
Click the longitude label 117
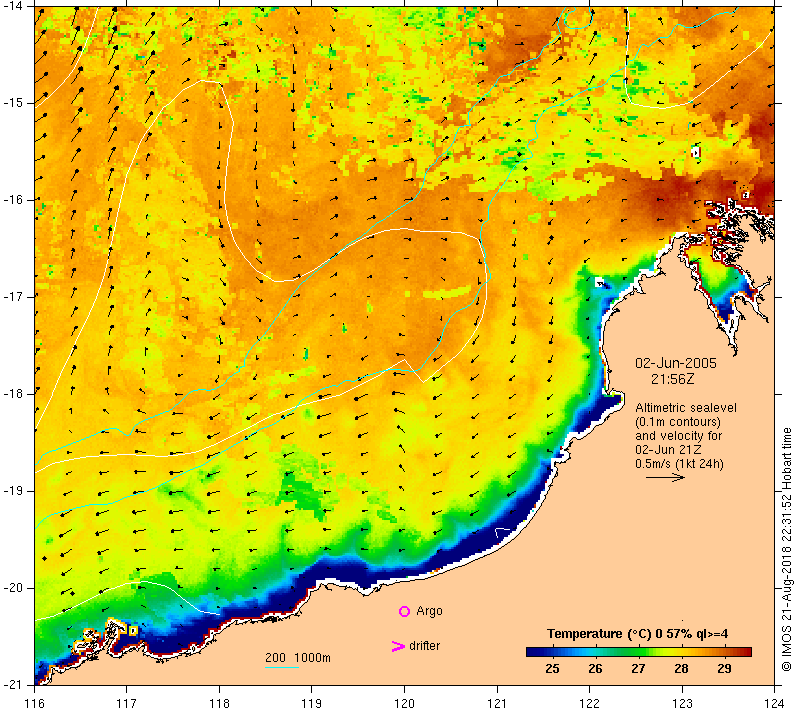pos(127,703)
